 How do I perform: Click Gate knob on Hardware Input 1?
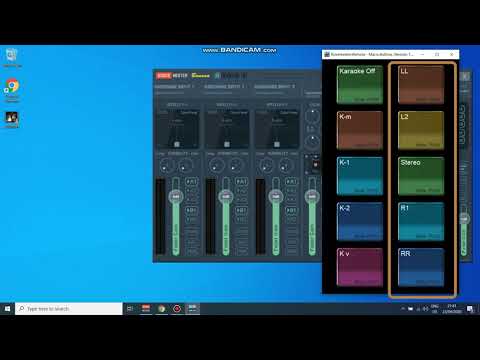[185, 165]
